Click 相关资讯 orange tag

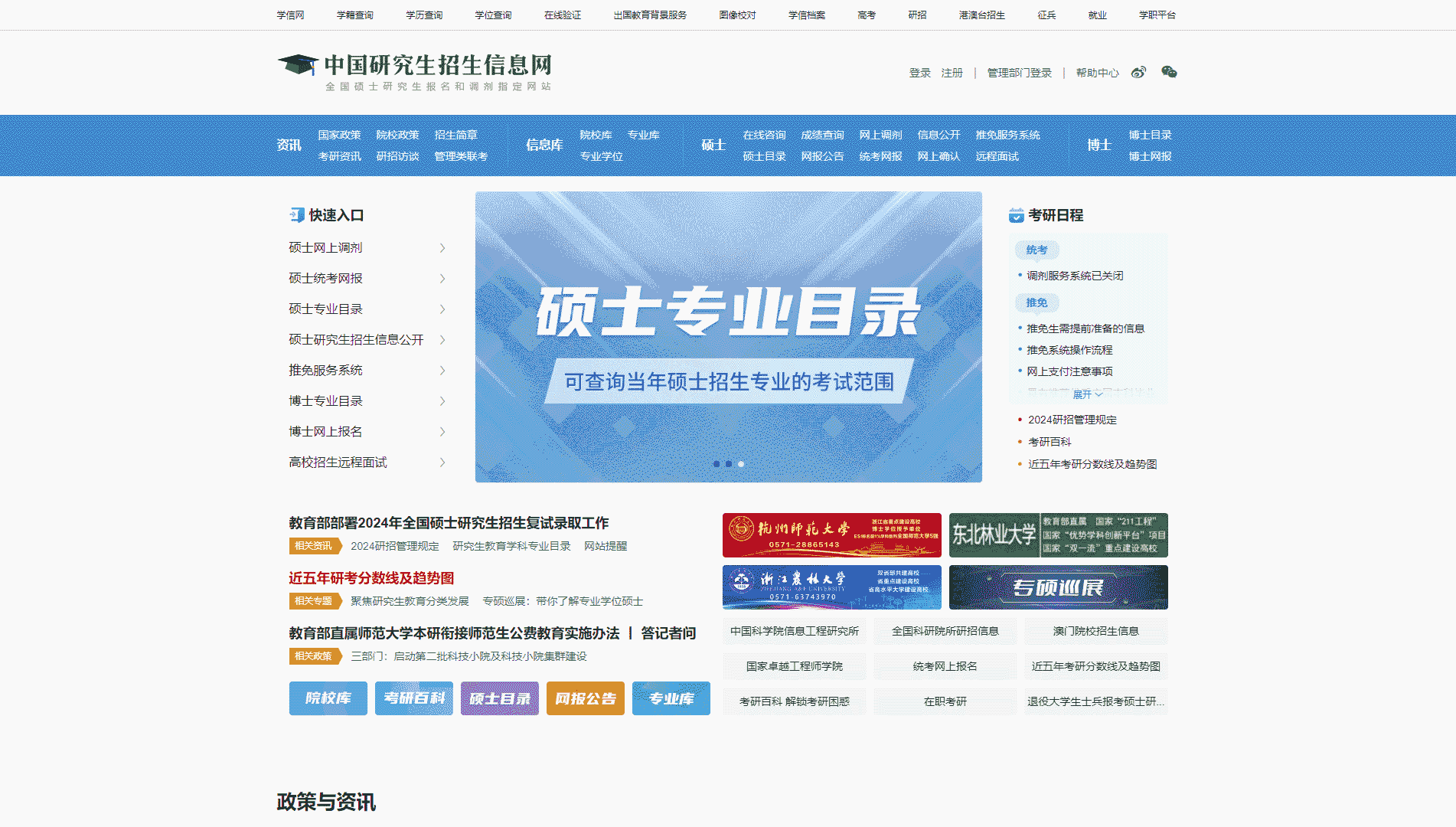[315, 546]
